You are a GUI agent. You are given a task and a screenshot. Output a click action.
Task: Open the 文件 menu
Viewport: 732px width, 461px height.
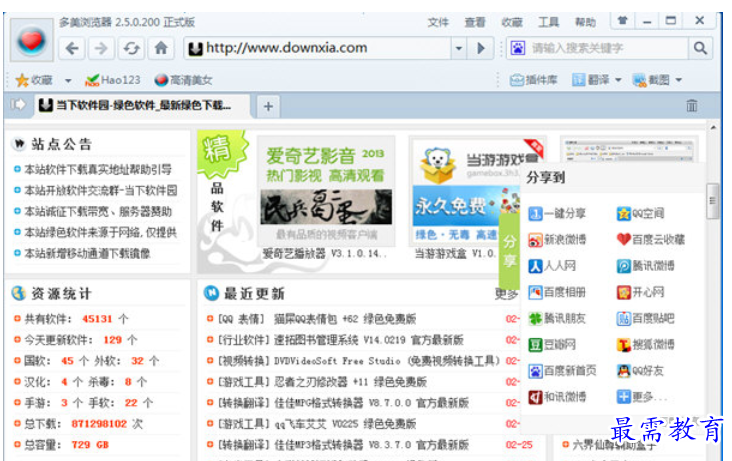[438, 22]
